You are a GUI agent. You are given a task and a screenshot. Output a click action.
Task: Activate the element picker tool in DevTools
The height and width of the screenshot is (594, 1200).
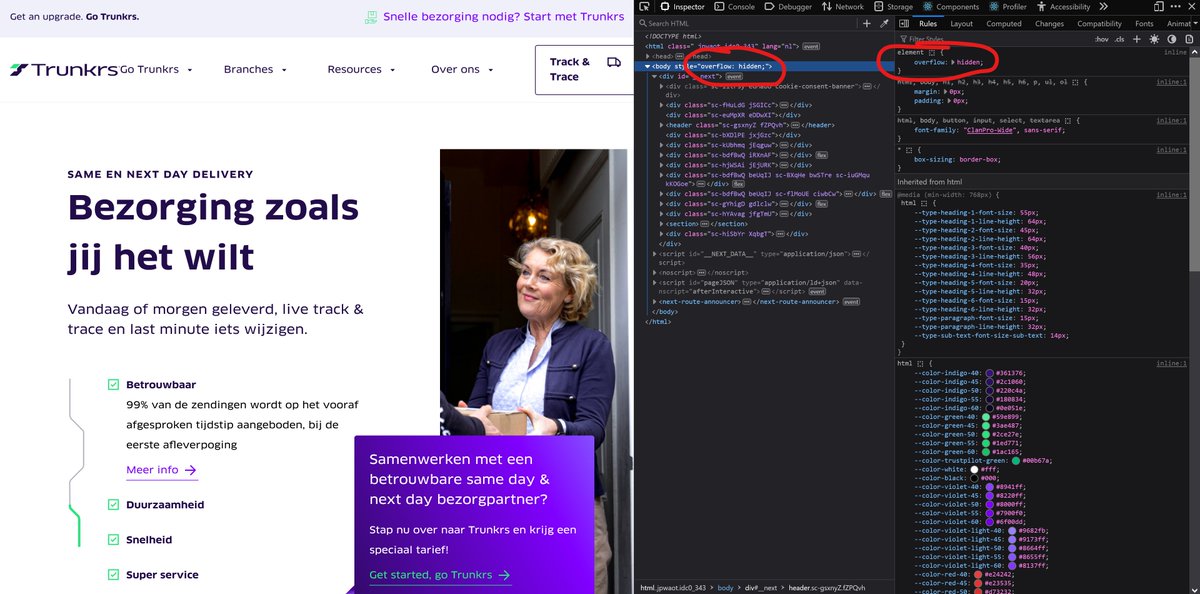(x=646, y=7)
